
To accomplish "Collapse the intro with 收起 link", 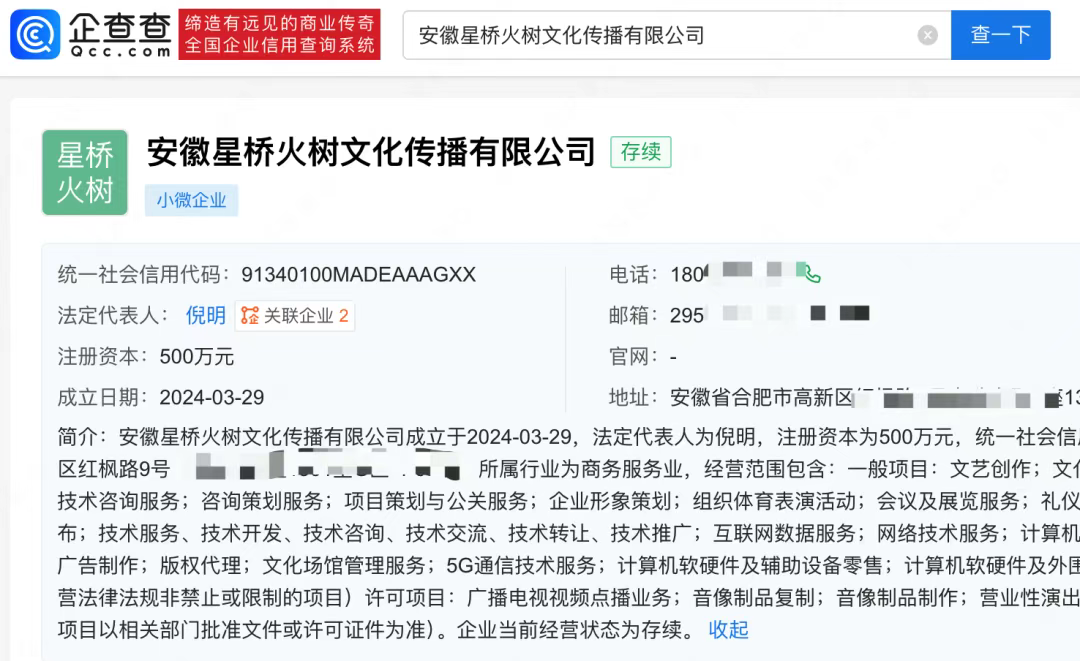I will (729, 629).
